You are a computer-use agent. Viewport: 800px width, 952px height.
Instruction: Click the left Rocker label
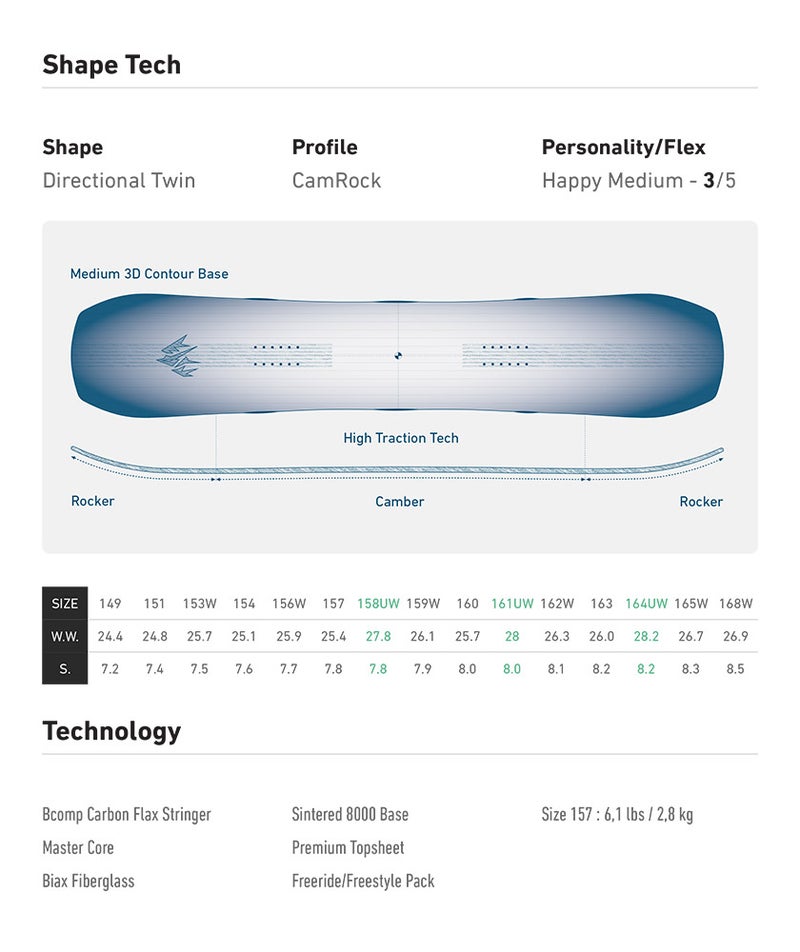click(93, 501)
